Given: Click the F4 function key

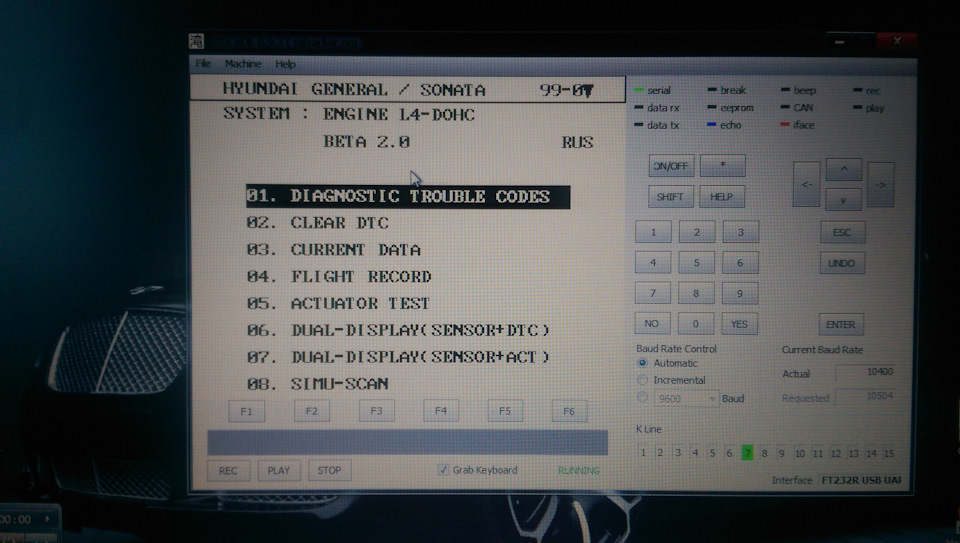Looking at the screenshot, I should (441, 411).
